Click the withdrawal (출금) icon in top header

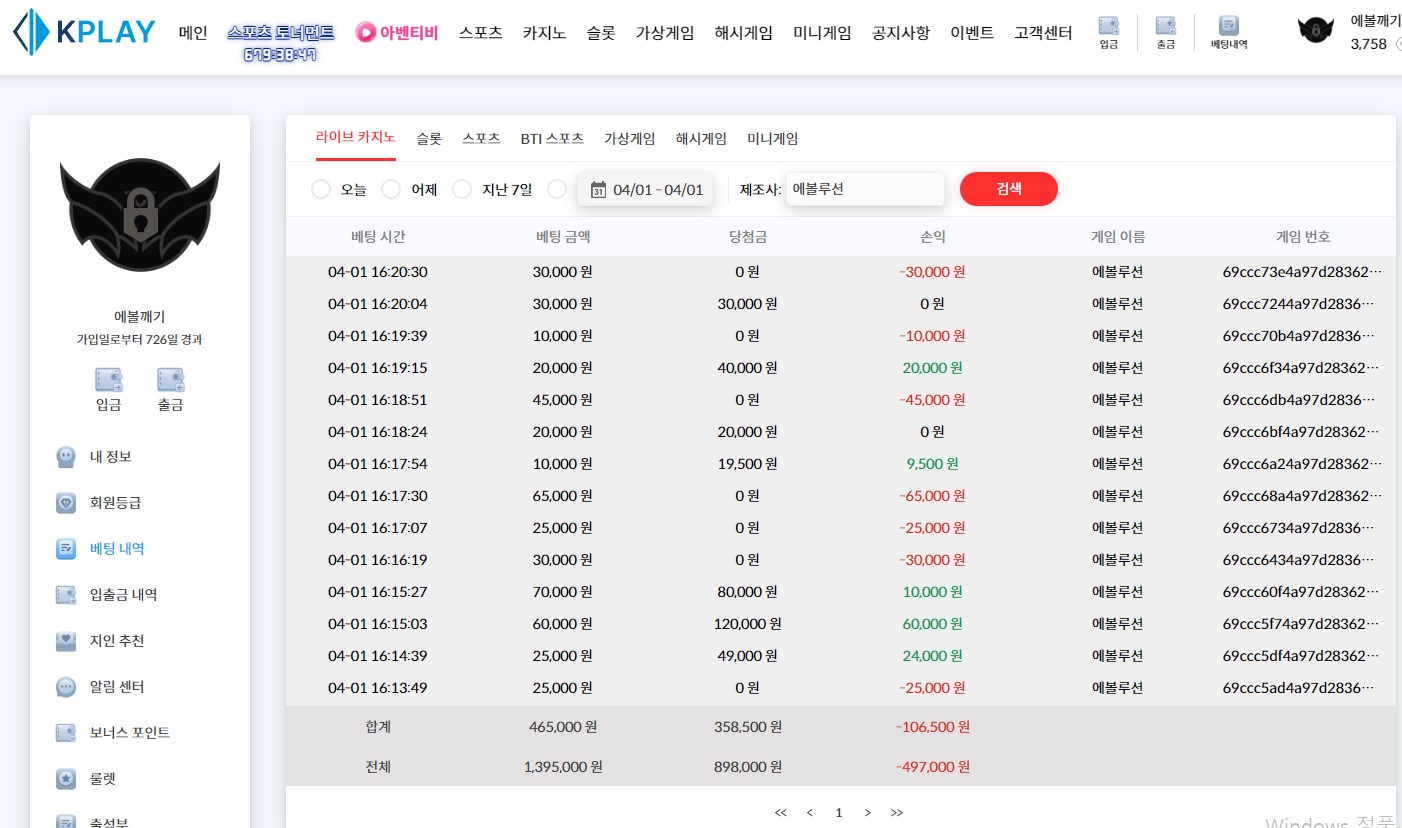[1165, 32]
